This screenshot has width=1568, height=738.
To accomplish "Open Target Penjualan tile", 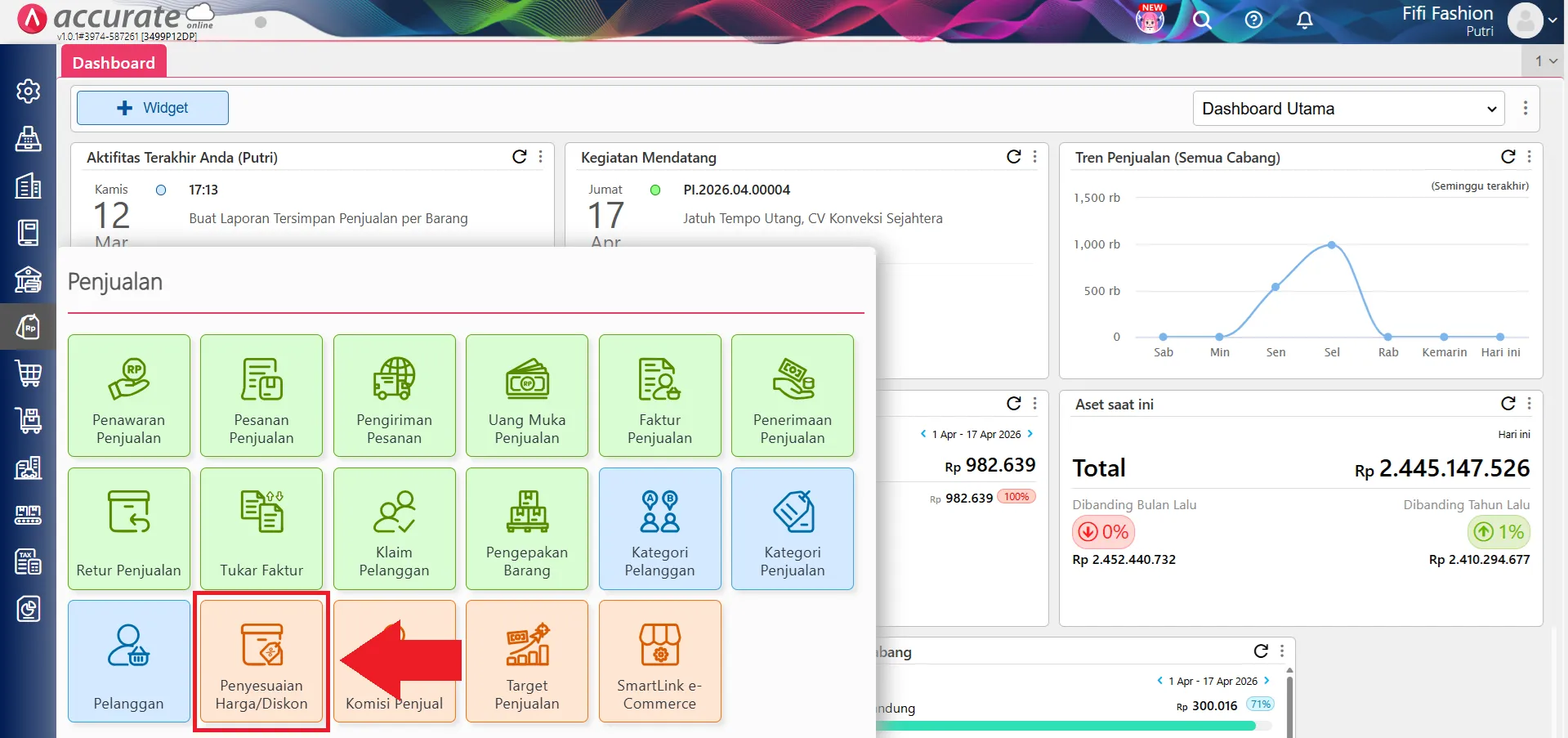I will (527, 661).
